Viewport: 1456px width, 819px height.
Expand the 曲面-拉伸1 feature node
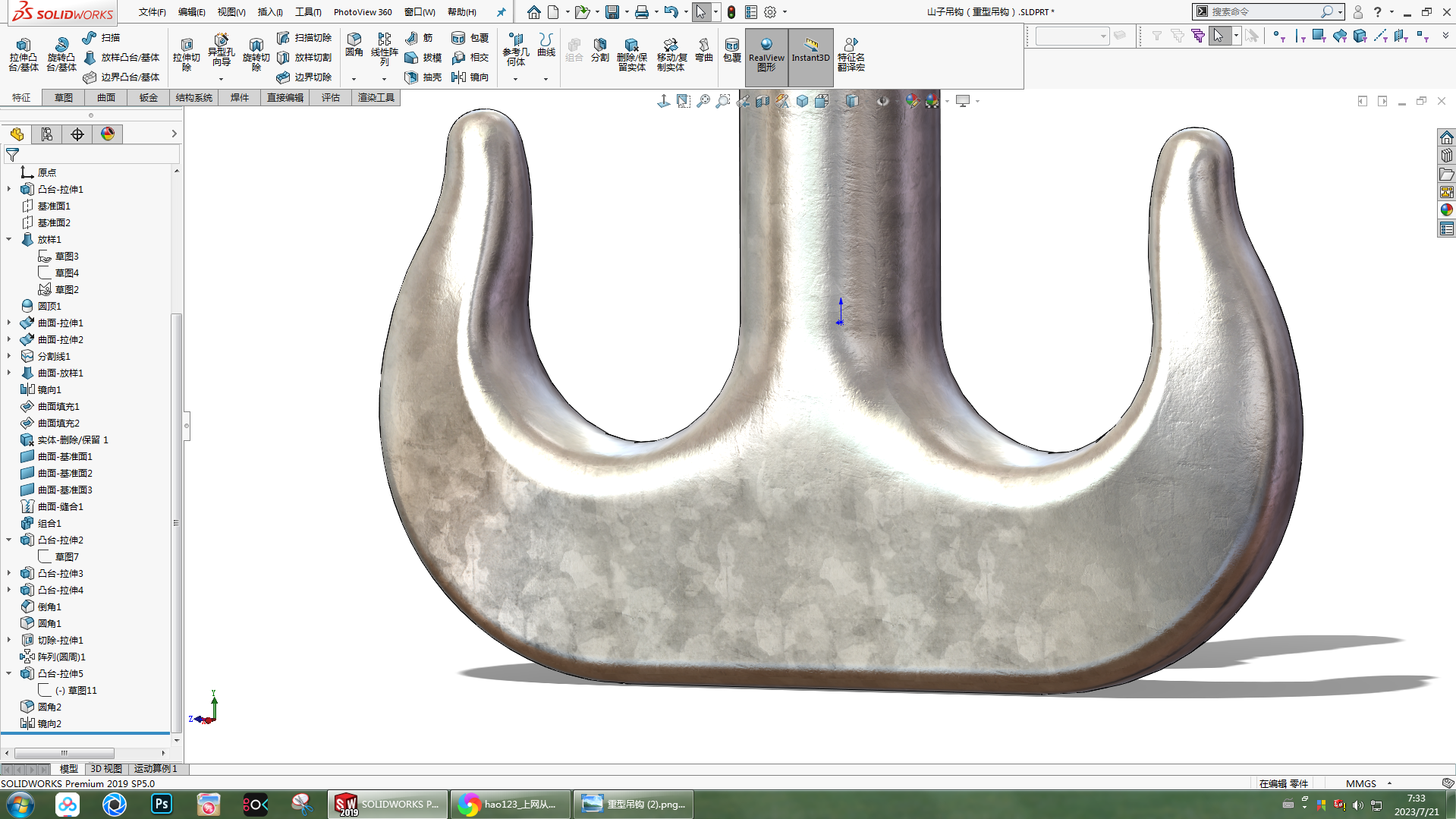point(9,323)
